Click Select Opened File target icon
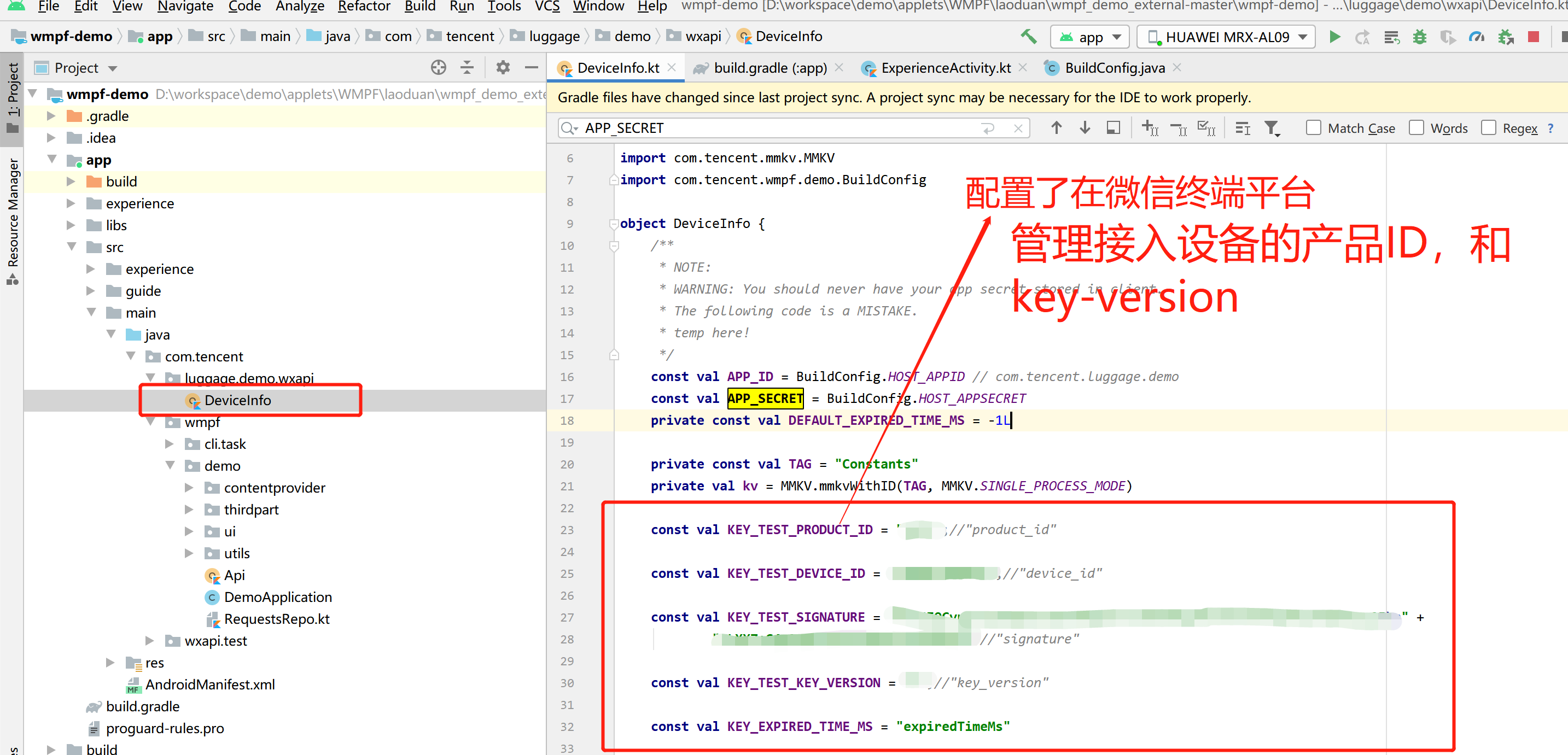 [x=438, y=68]
